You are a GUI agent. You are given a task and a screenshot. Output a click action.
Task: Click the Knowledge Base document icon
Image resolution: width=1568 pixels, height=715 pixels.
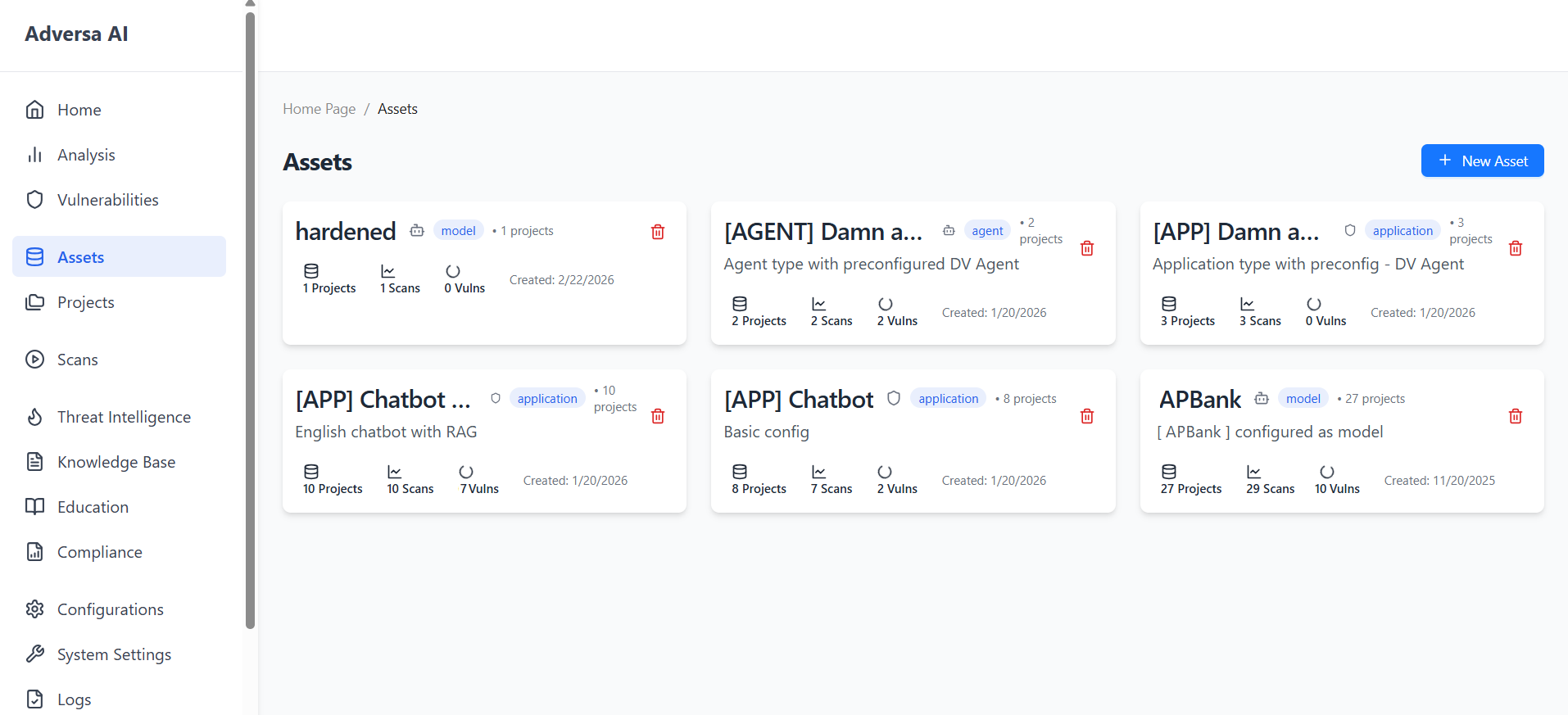[34, 461]
